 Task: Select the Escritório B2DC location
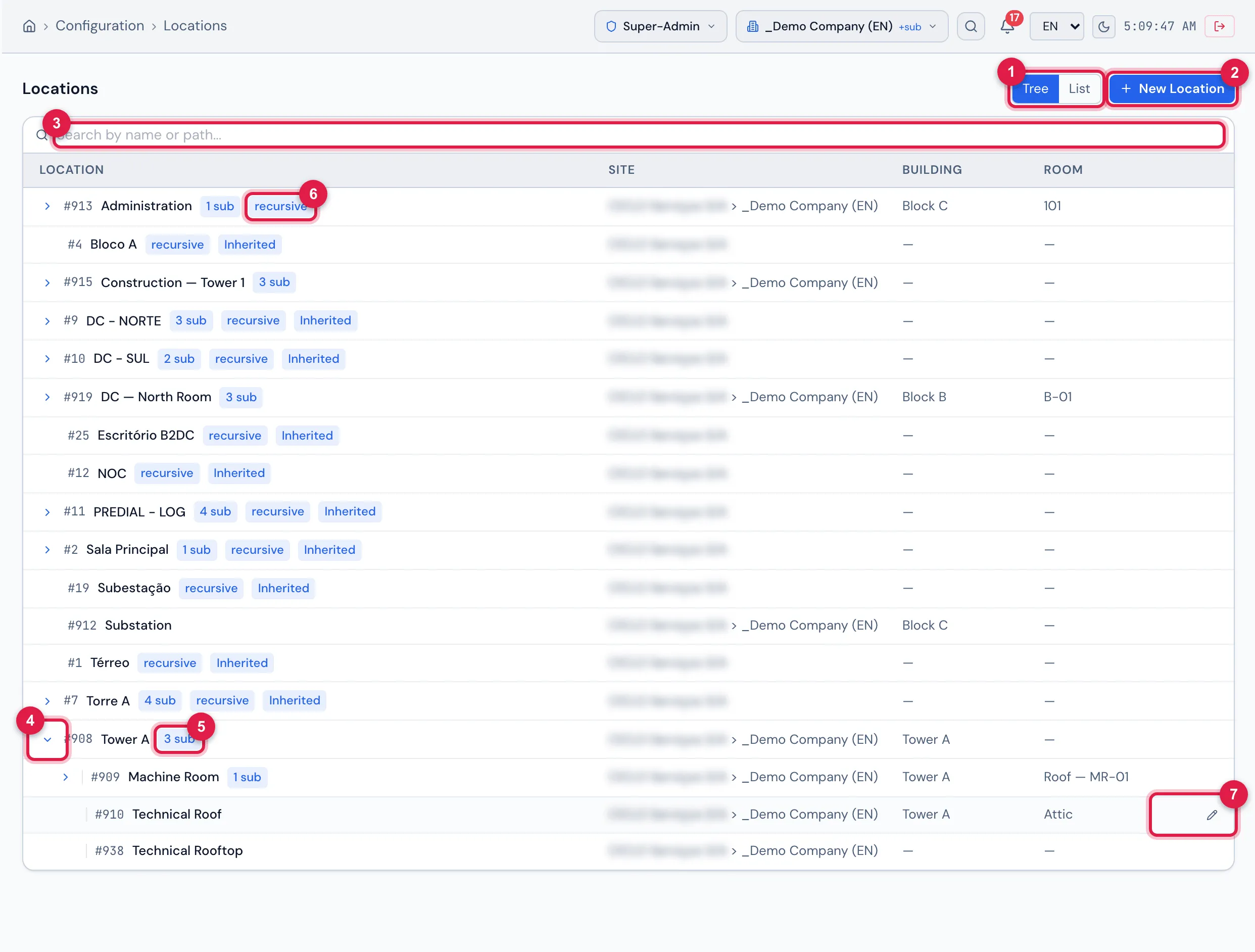tap(146, 435)
